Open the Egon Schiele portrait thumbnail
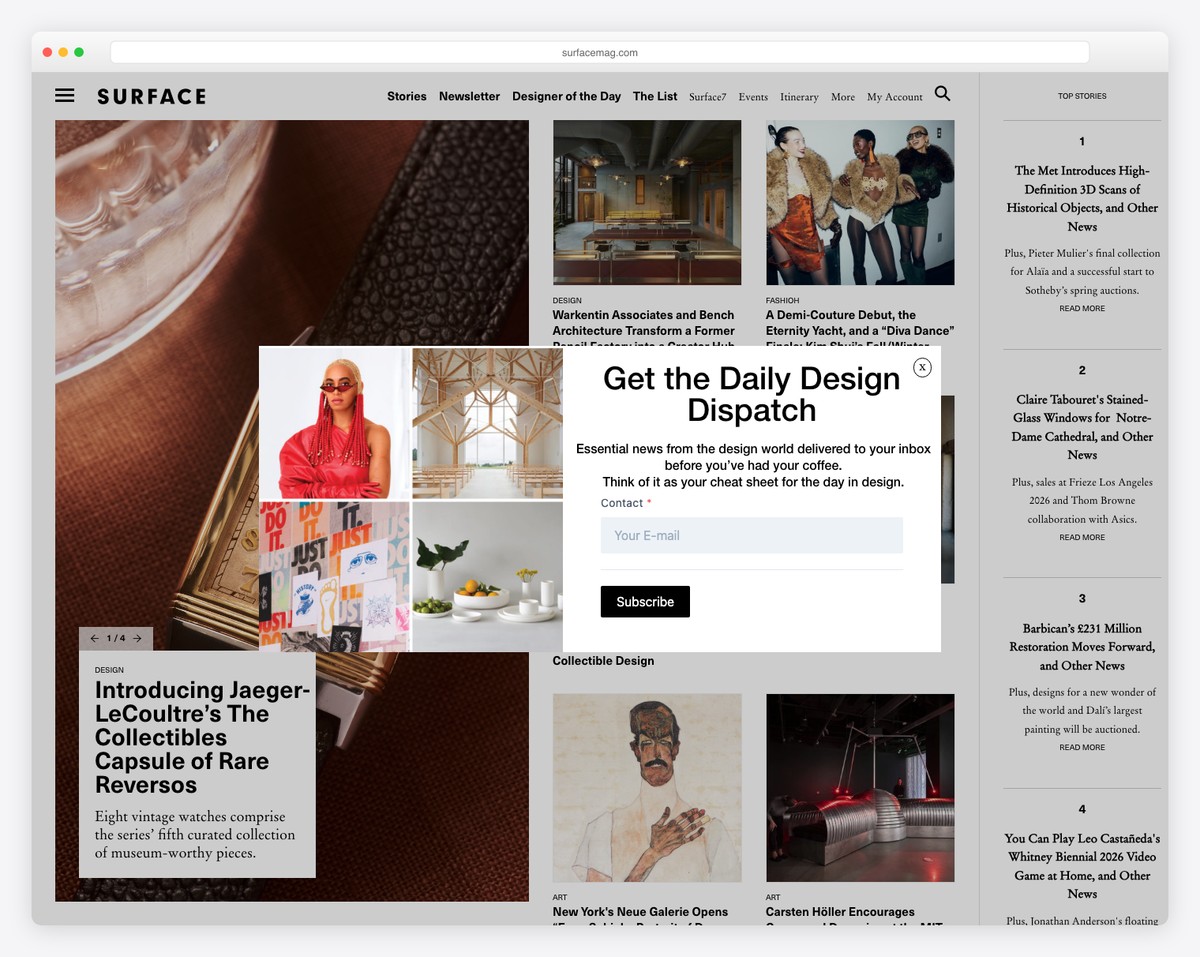The image size is (1200, 957). (x=647, y=788)
